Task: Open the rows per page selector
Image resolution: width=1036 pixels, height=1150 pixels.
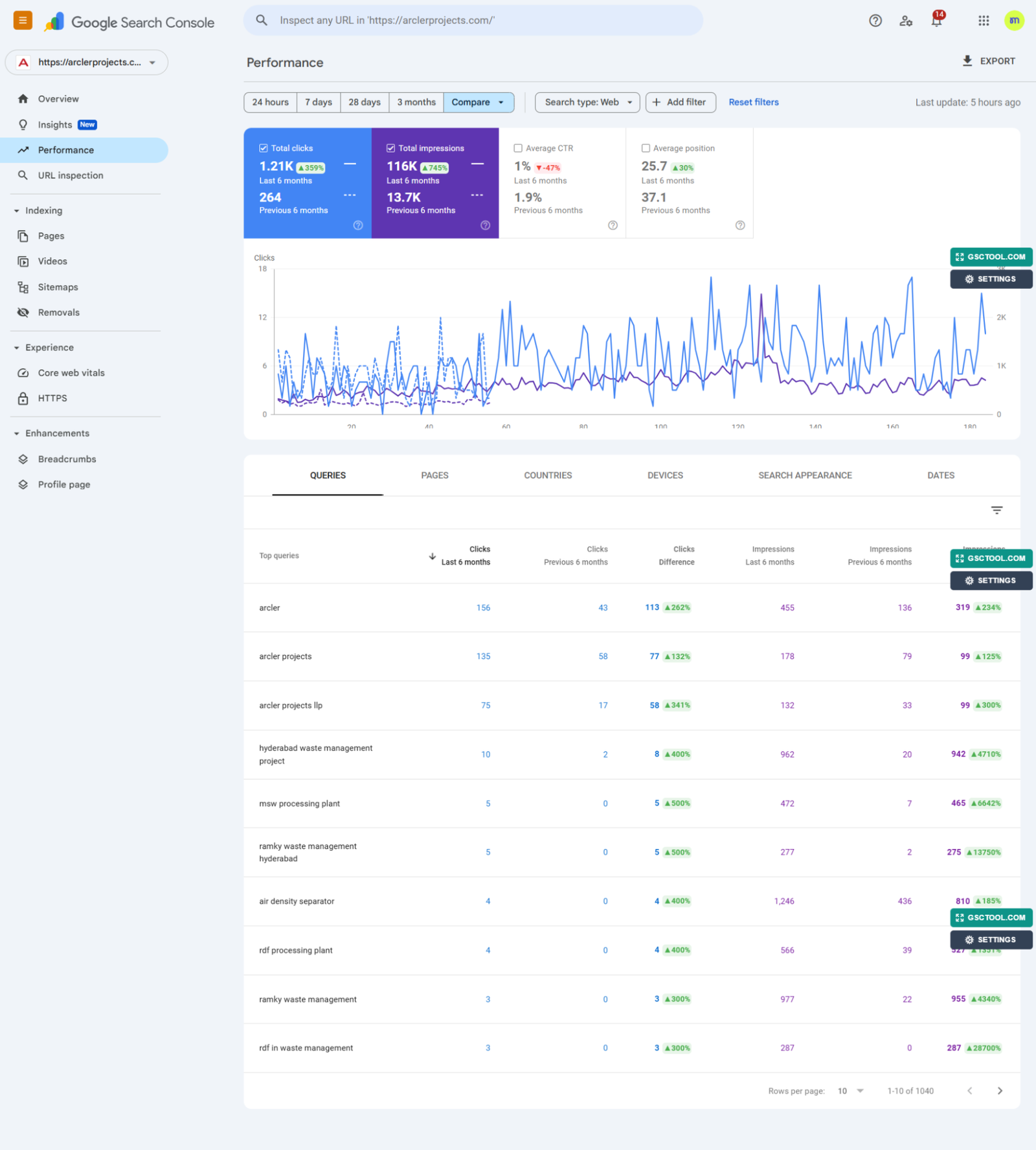Action: (850, 1090)
